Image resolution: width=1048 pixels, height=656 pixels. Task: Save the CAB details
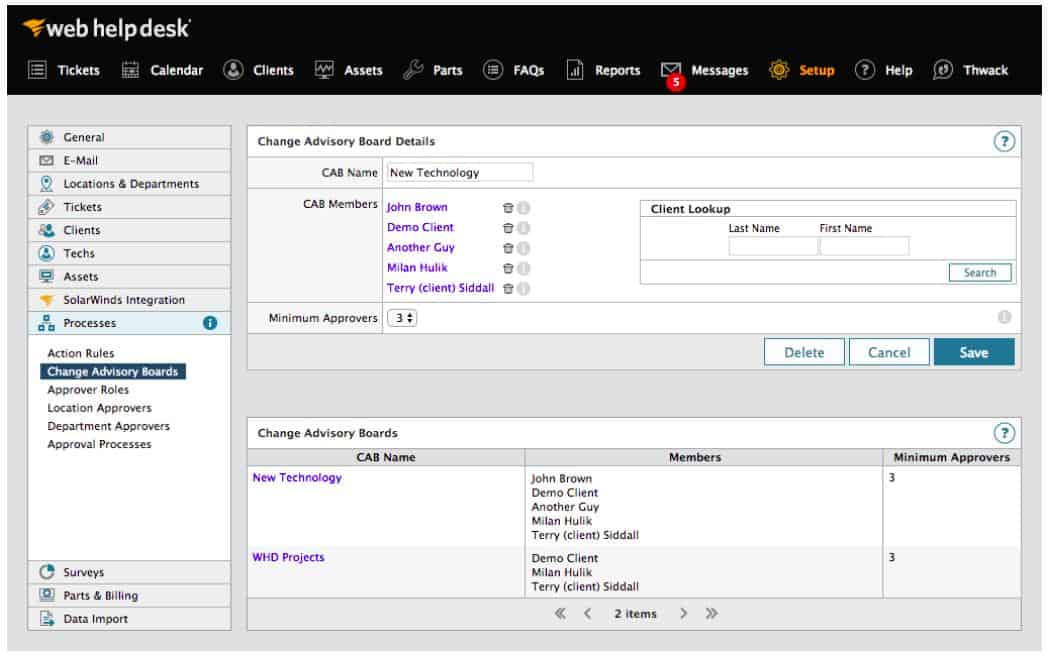click(x=974, y=351)
